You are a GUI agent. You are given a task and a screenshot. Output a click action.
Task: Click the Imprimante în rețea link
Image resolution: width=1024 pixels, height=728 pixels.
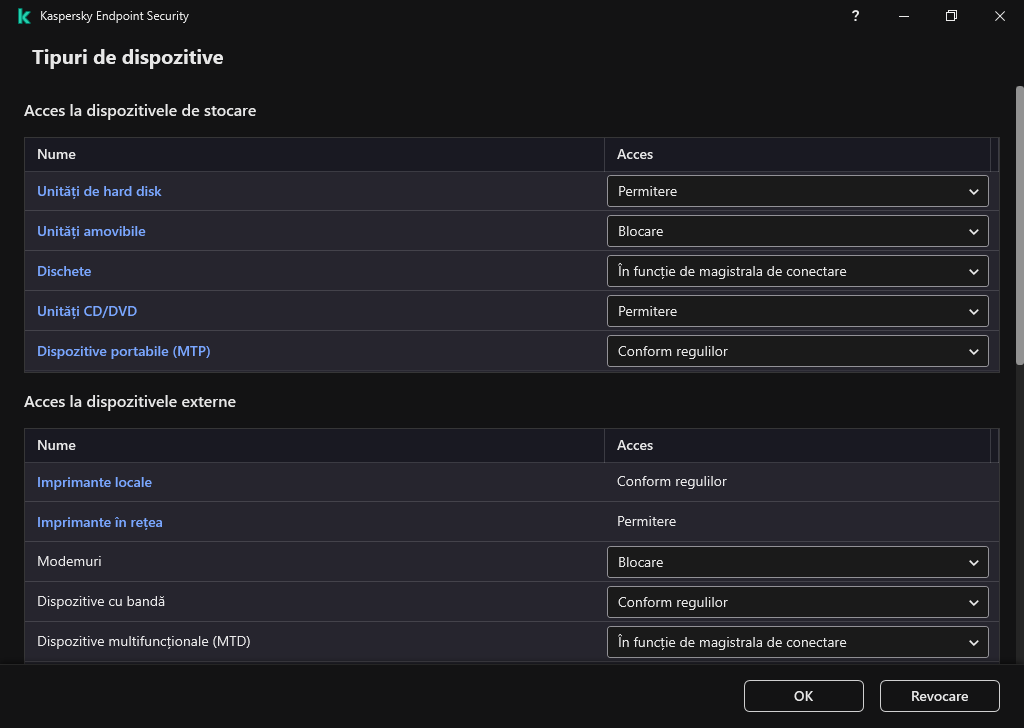99,522
